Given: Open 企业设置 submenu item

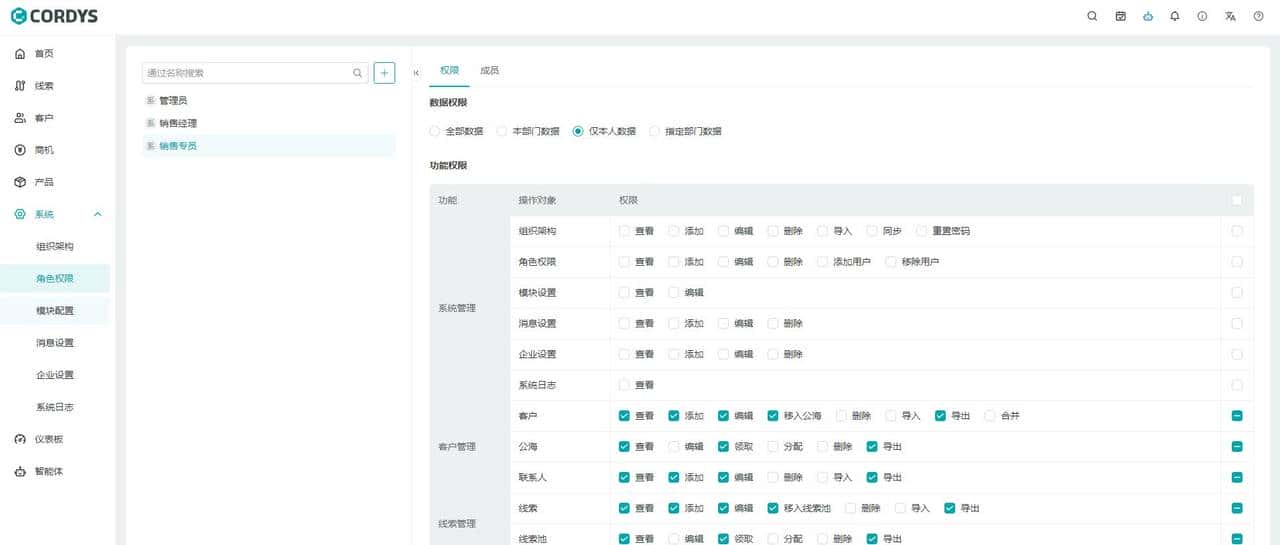Looking at the screenshot, I should click(x=55, y=375).
